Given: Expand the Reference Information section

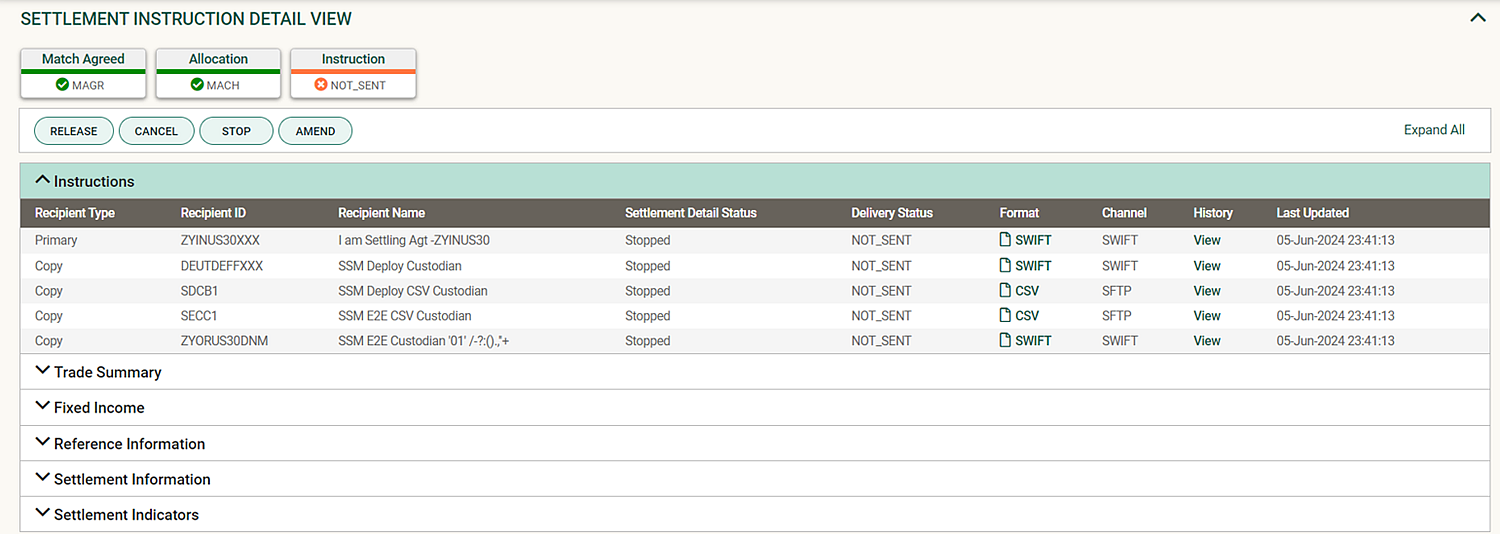Looking at the screenshot, I should (42, 443).
